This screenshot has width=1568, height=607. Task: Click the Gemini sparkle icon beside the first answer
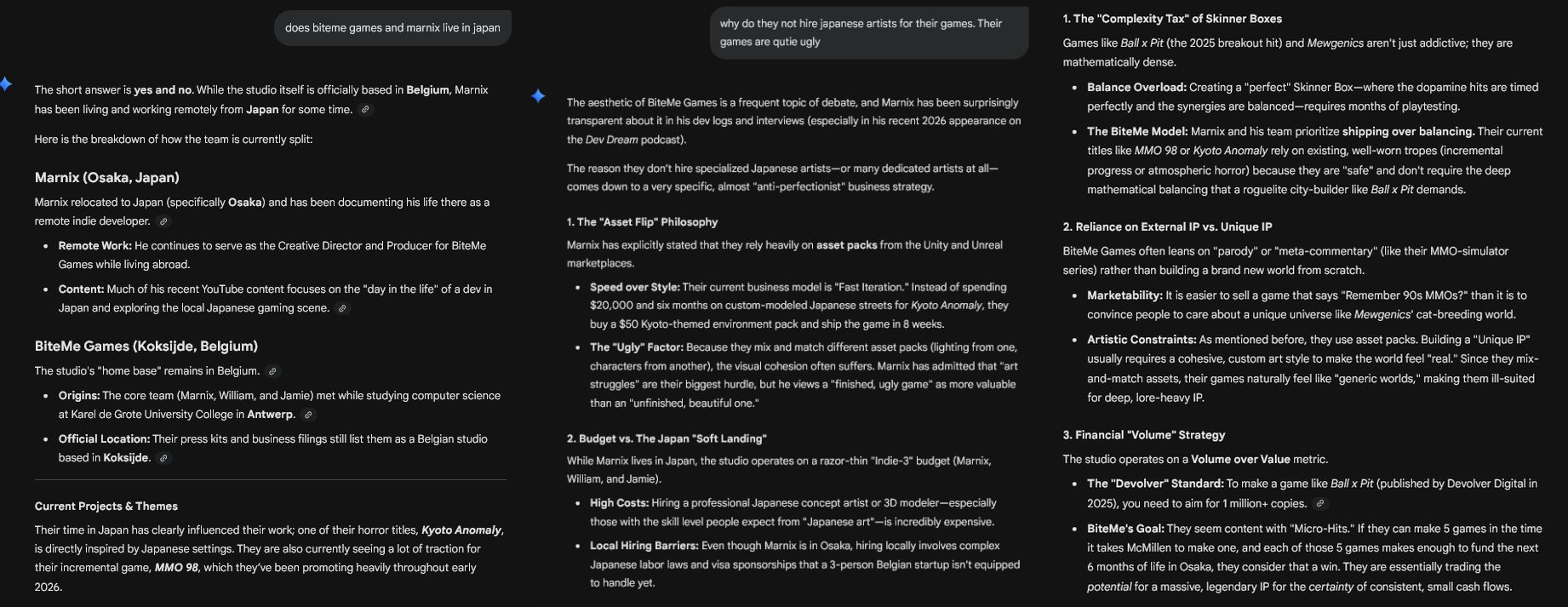[x=6, y=83]
